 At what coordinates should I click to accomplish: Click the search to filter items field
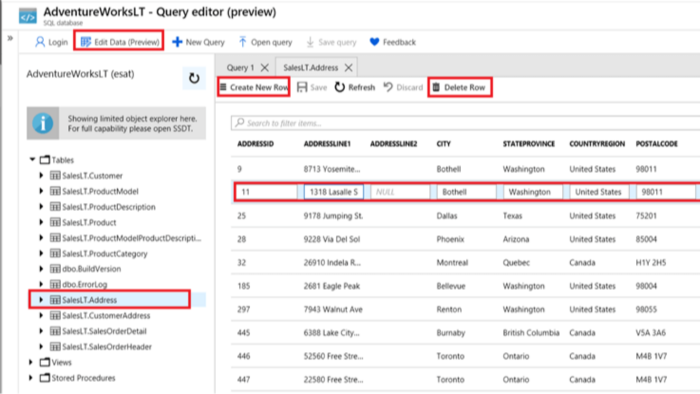(x=465, y=123)
